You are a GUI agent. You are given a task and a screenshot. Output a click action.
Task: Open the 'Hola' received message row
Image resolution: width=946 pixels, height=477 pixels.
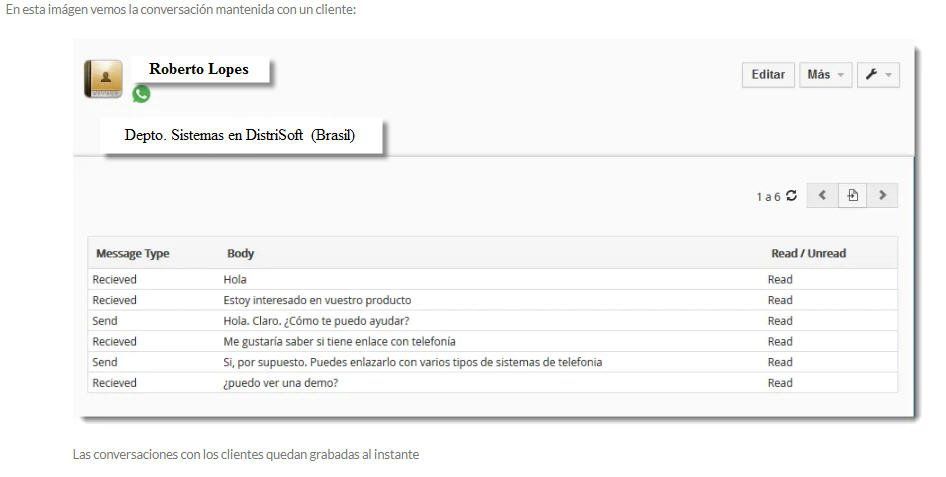(492, 279)
